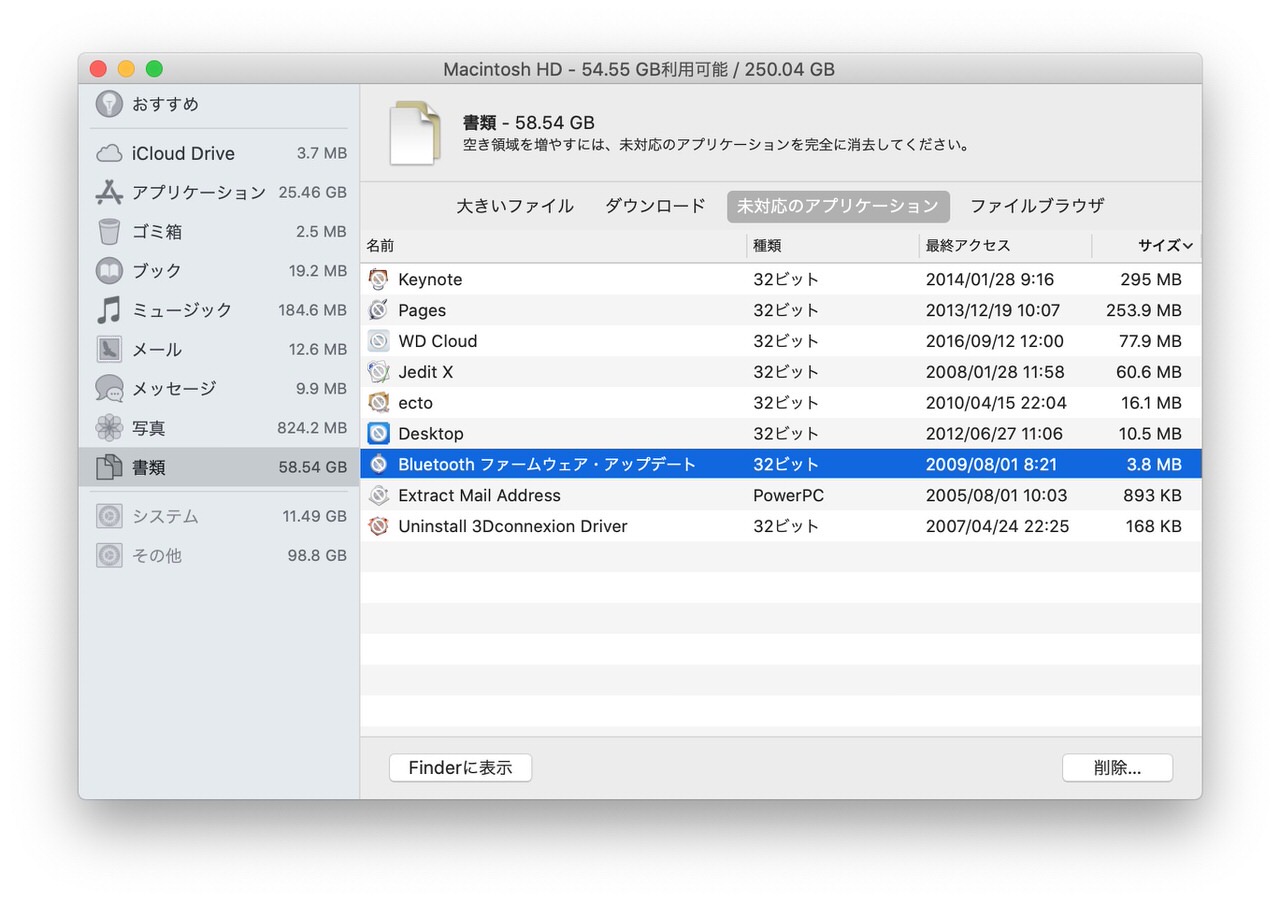
Task: Click the 写真 flower icon
Action: (109, 428)
